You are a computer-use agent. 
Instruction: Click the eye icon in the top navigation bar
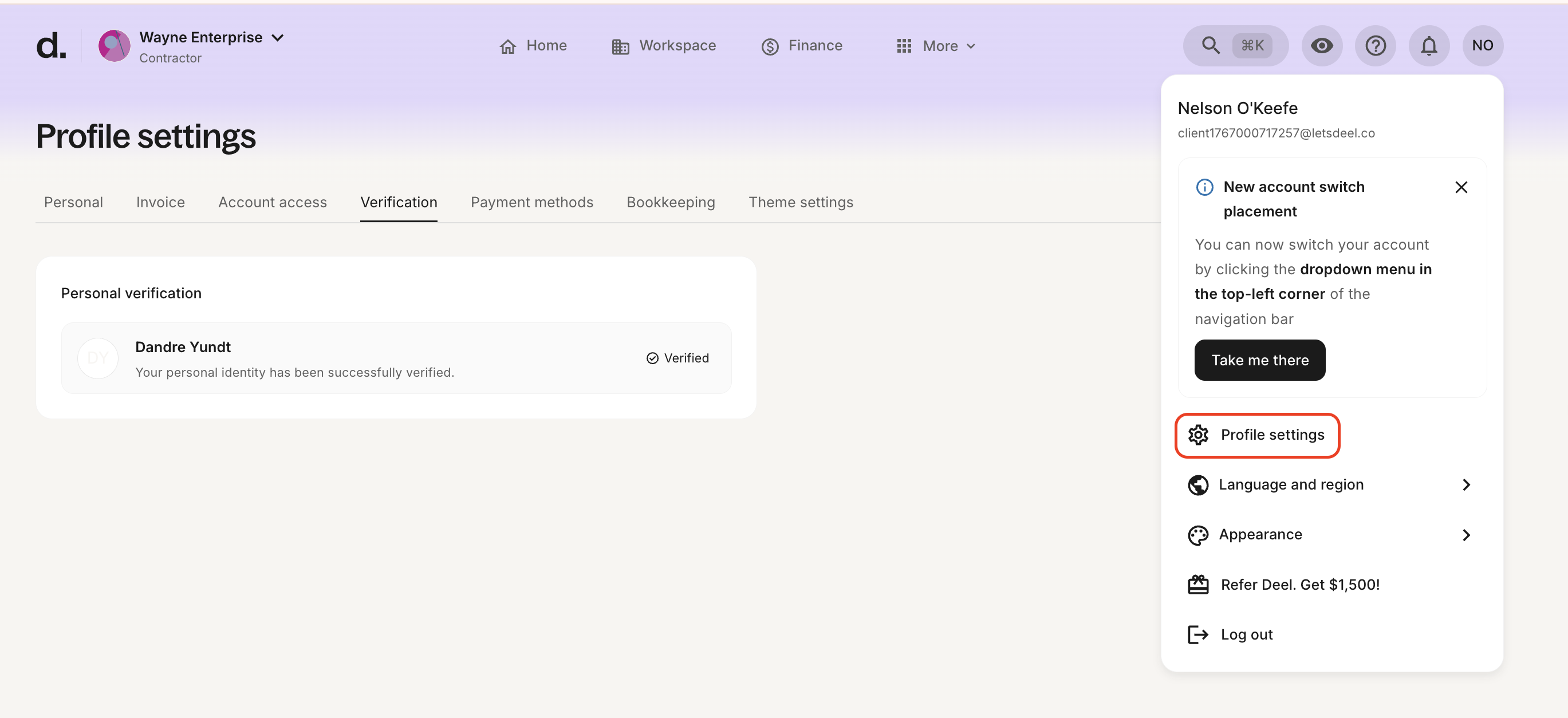tap(1322, 45)
